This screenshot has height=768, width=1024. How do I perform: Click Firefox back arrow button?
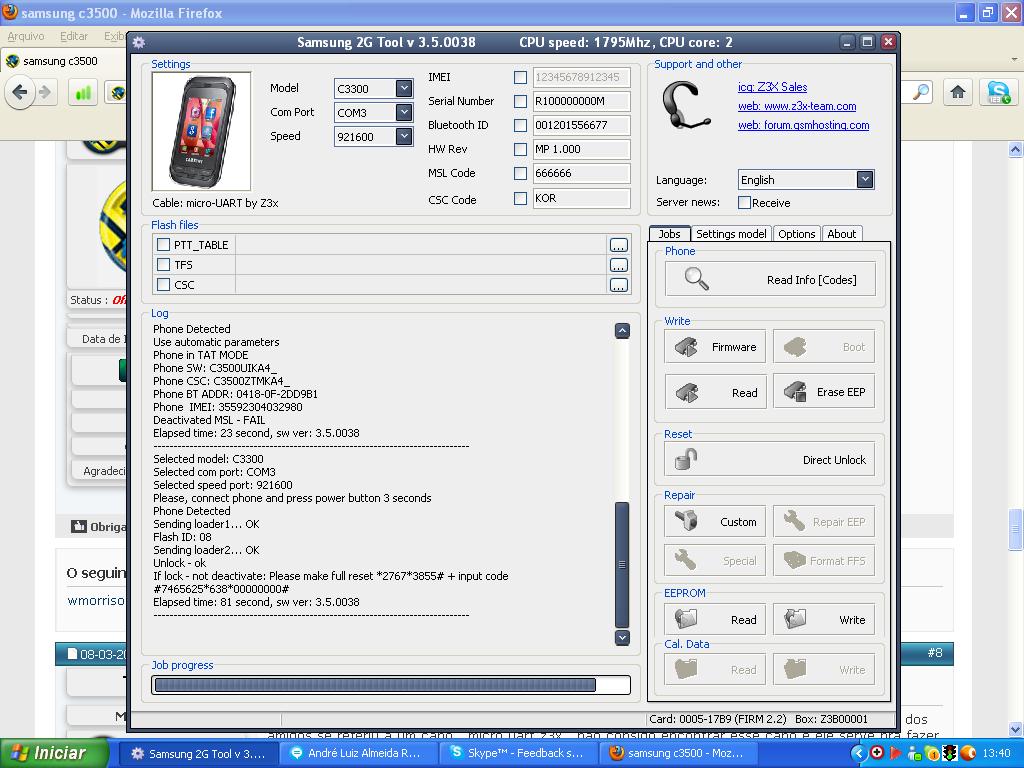tap(20, 92)
